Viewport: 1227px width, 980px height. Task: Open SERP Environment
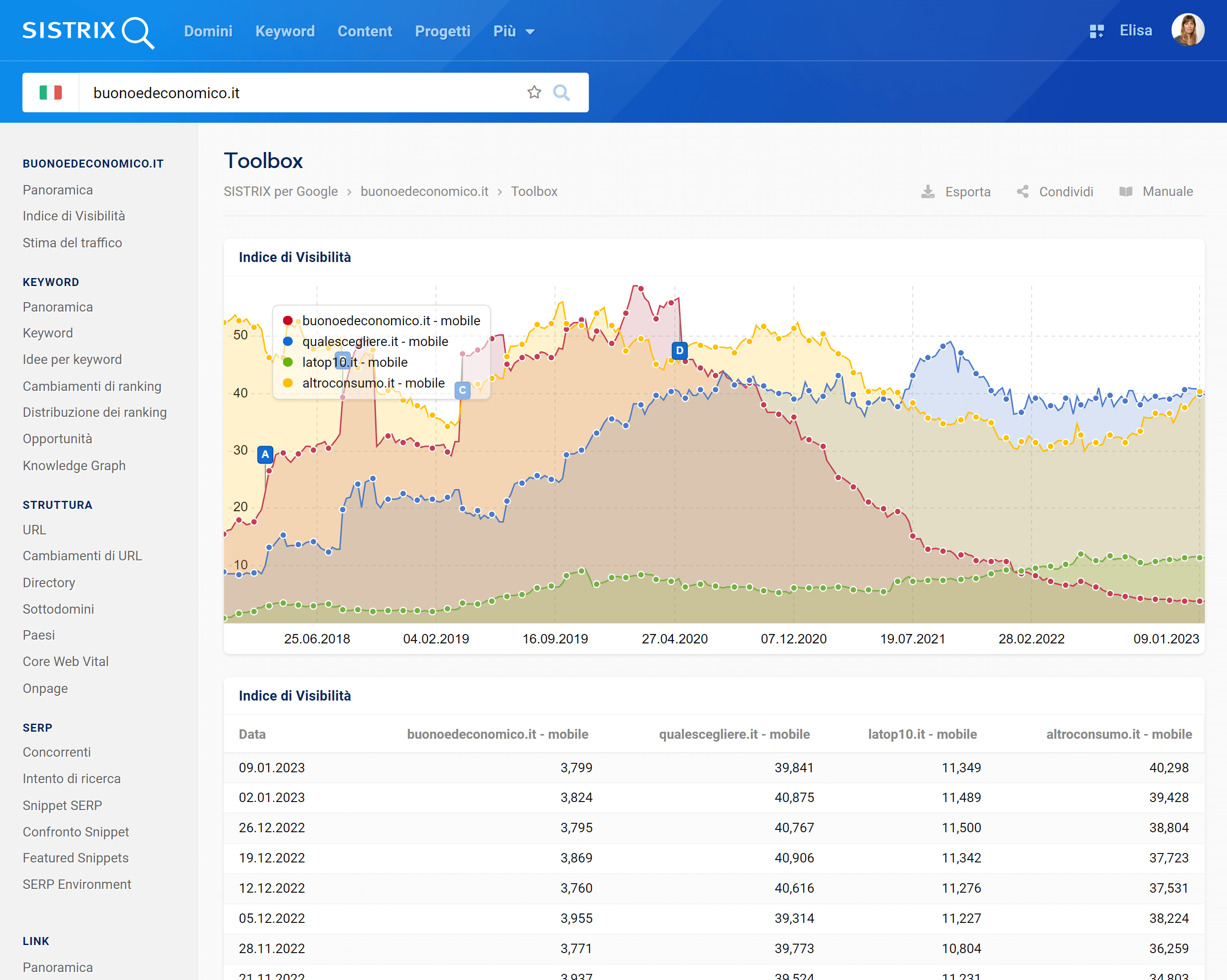click(x=77, y=885)
